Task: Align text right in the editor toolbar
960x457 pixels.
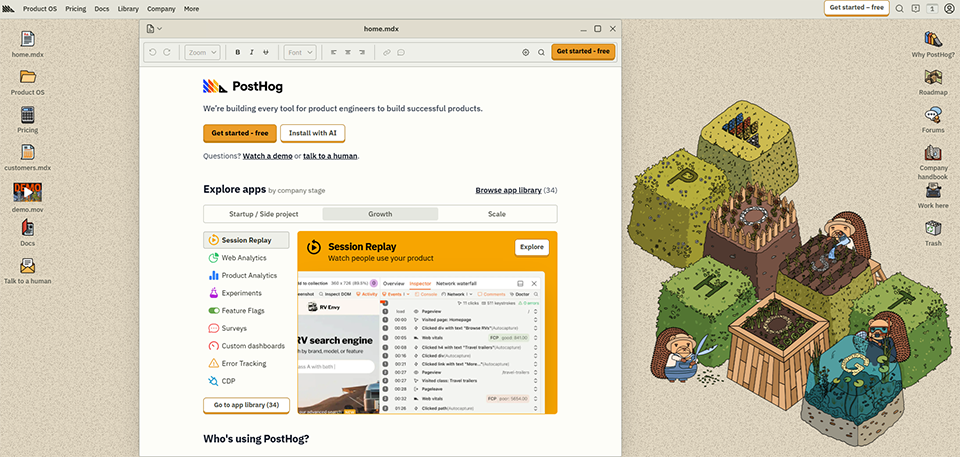Action: click(x=362, y=53)
